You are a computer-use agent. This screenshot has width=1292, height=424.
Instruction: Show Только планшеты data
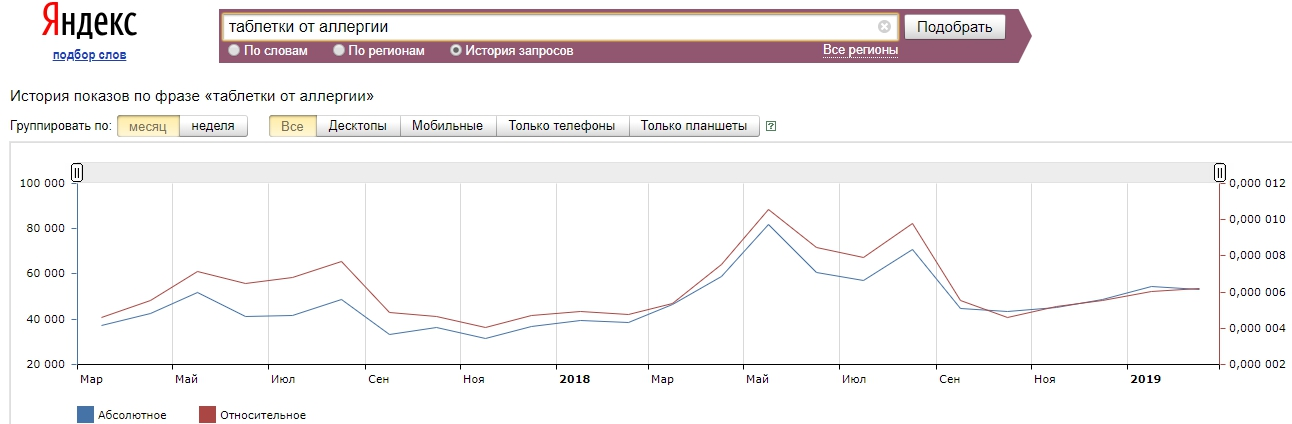click(x=693, y=126)
